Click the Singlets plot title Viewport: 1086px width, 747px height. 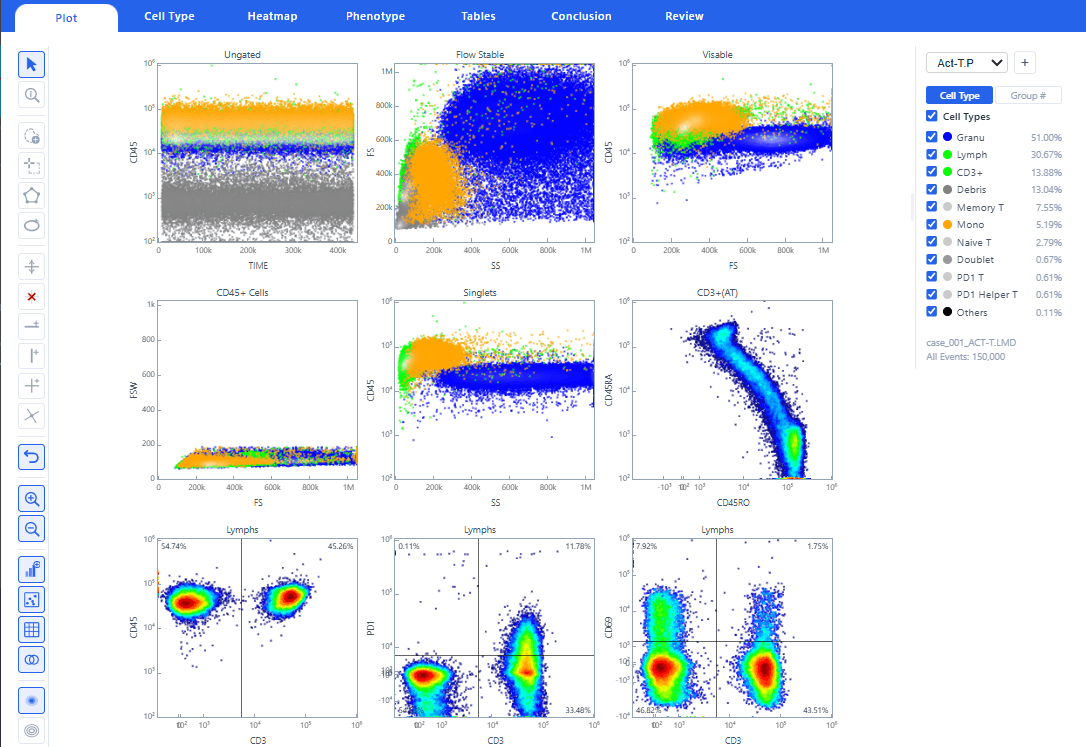(x=480, y=292)
